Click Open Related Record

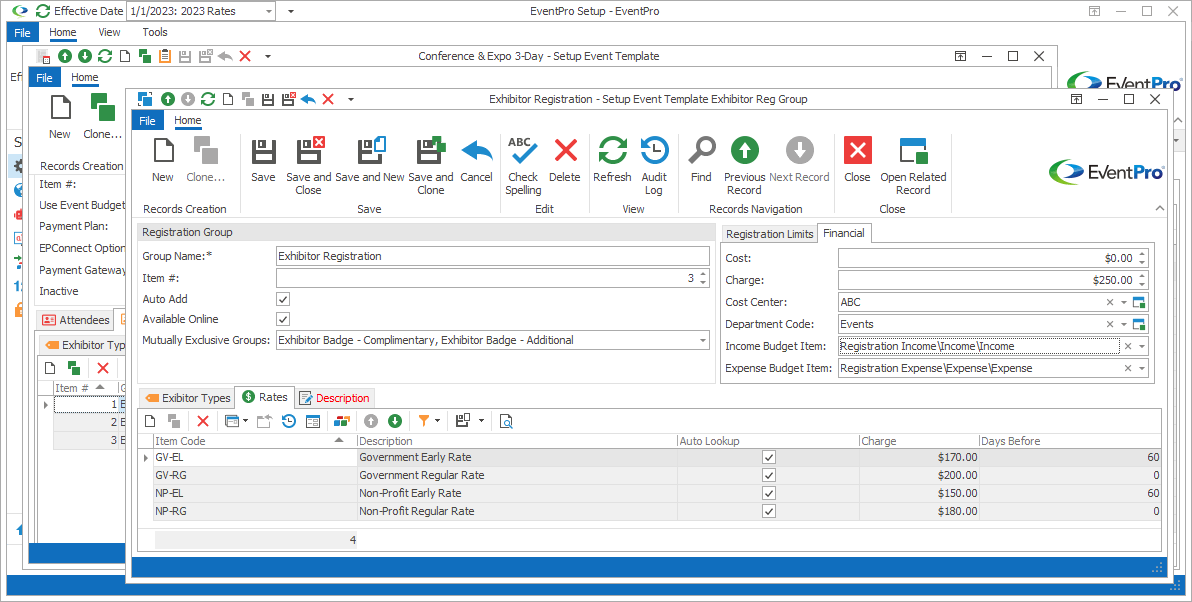[913, 166]
